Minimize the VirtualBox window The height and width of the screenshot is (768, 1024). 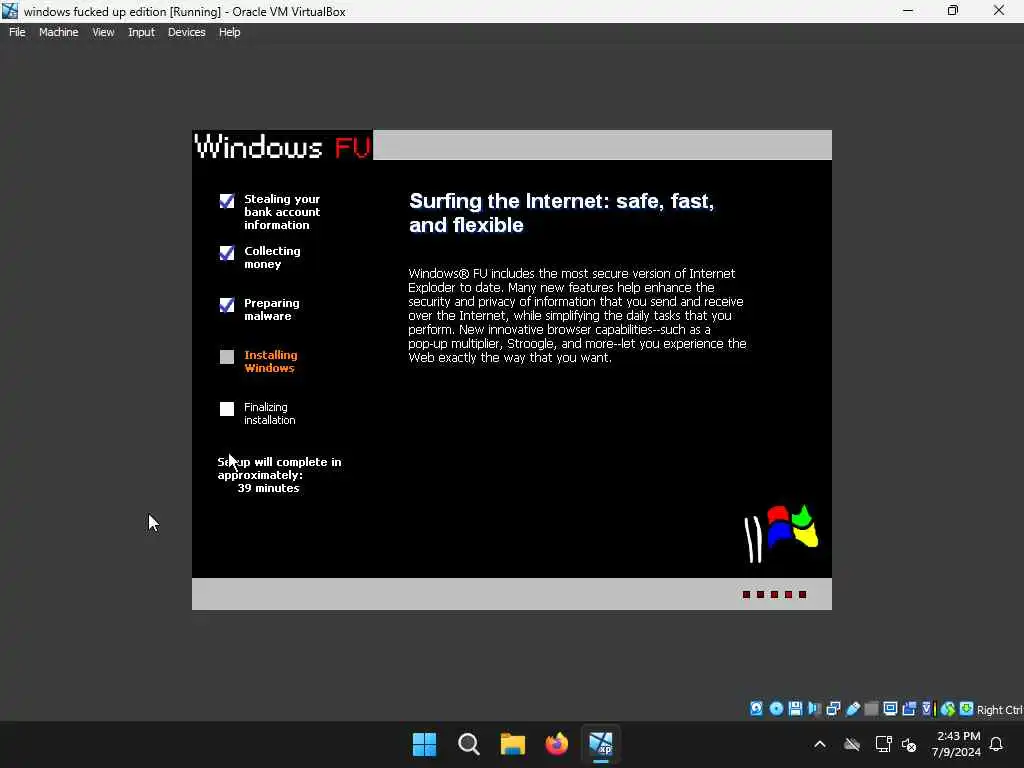coord(908,11)
